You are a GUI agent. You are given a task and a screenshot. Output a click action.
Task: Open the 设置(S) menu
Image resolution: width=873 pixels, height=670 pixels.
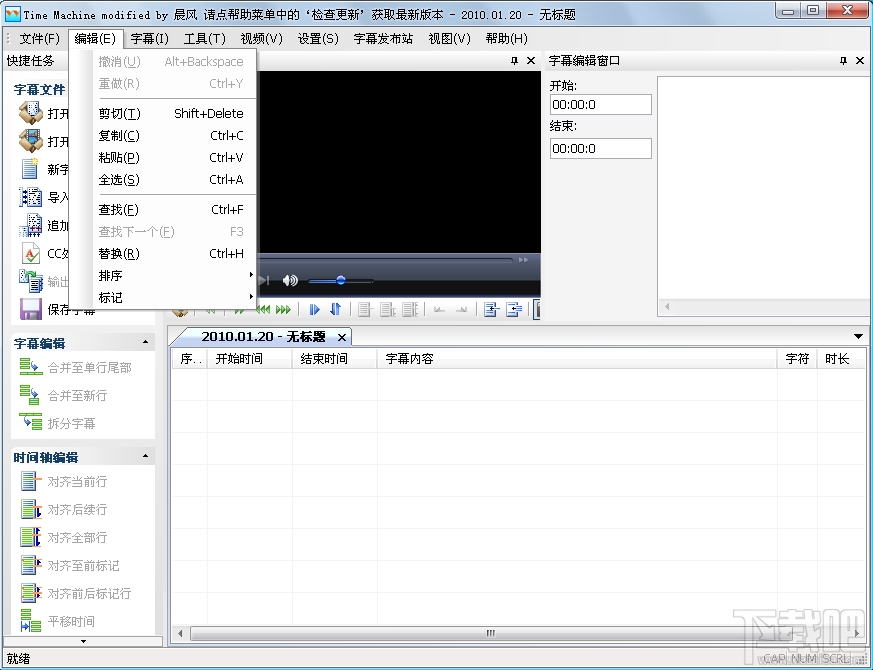(318, 38)
